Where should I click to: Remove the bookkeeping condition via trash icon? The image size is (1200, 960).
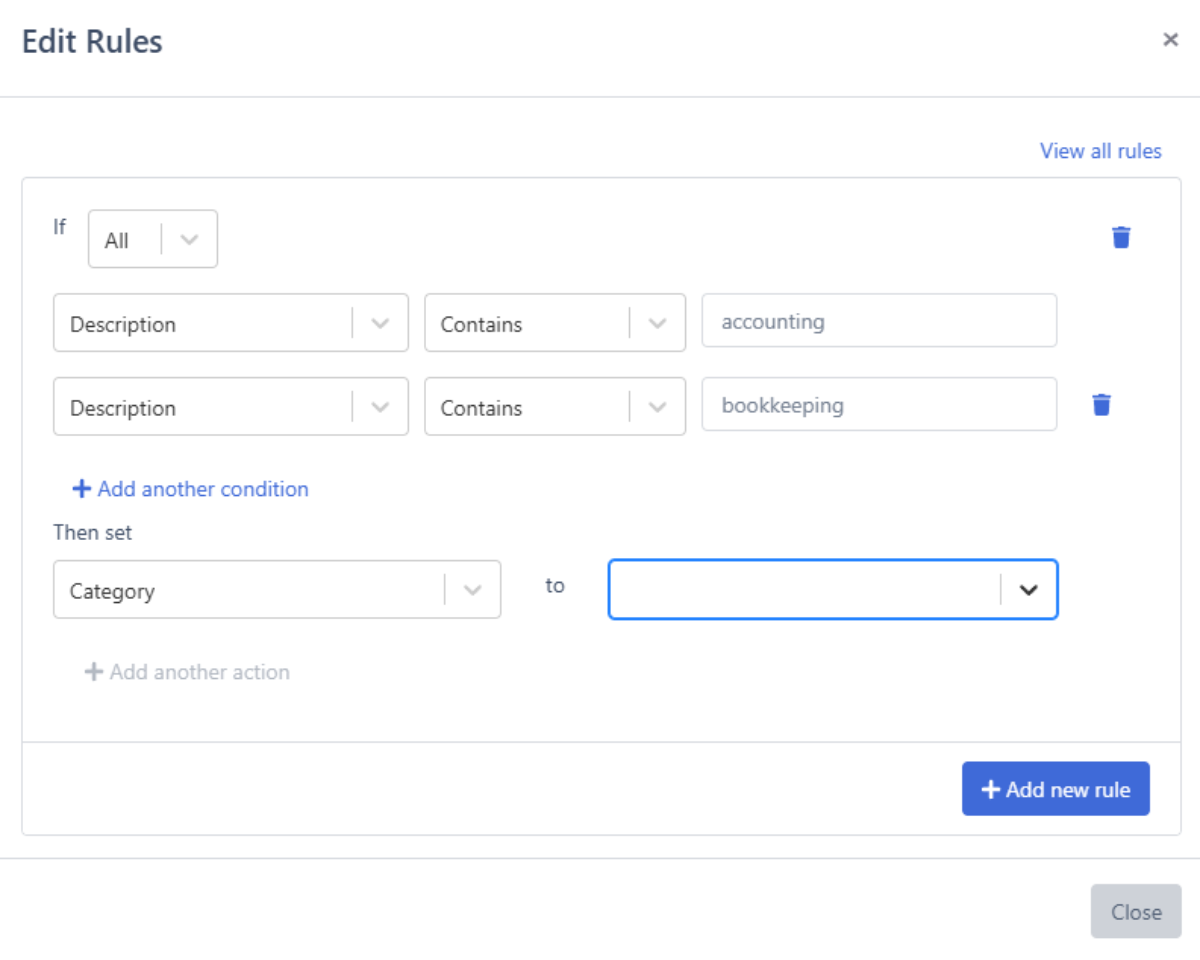point(1101,404)
